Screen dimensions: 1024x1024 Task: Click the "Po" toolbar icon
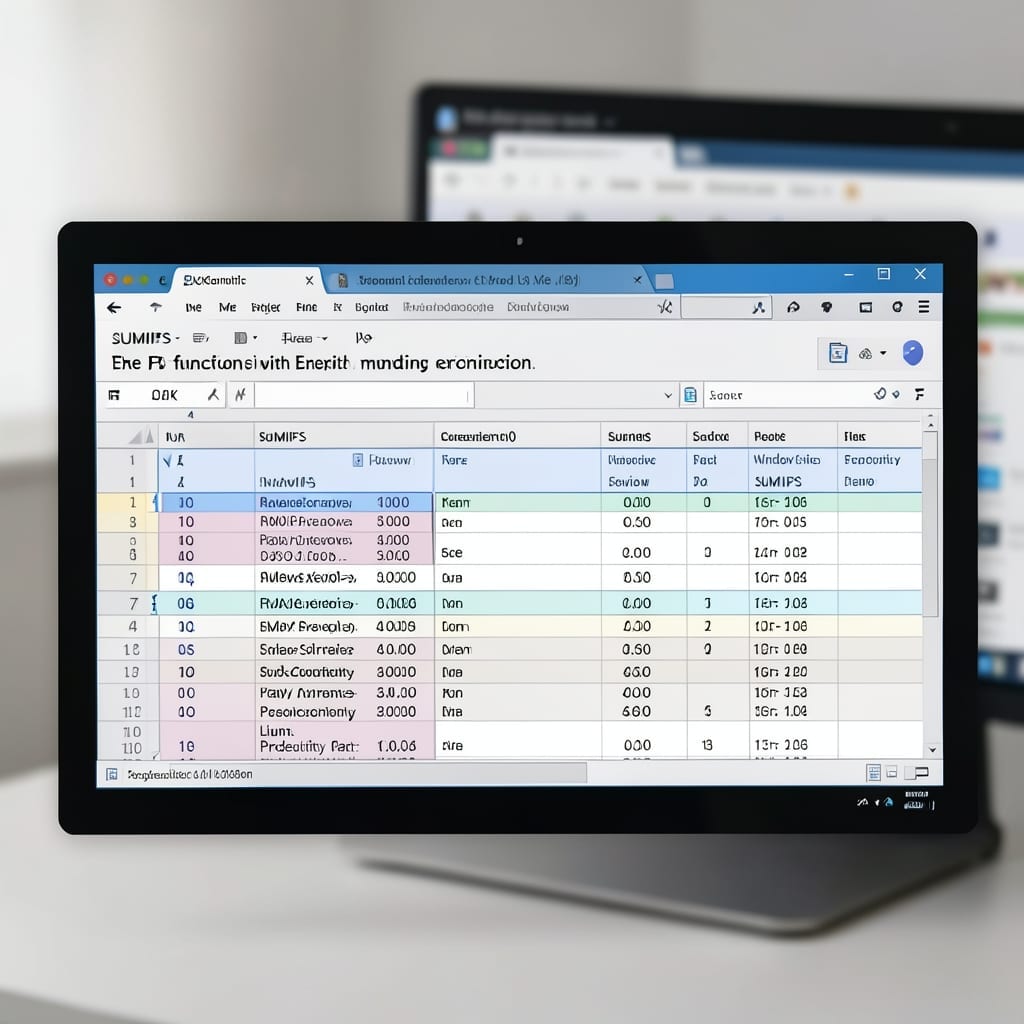pos(363,338)
